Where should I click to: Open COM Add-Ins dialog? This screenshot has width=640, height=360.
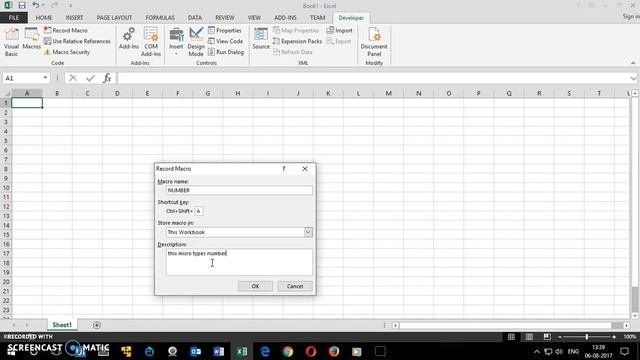tap(151, 42)
